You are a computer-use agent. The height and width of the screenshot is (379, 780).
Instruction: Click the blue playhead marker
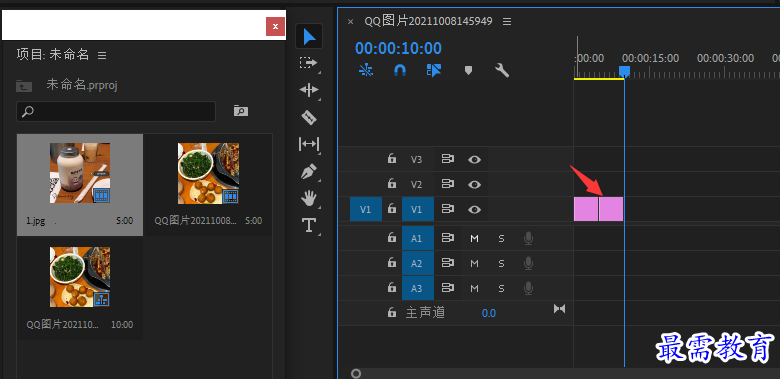(x=624, y=72)
